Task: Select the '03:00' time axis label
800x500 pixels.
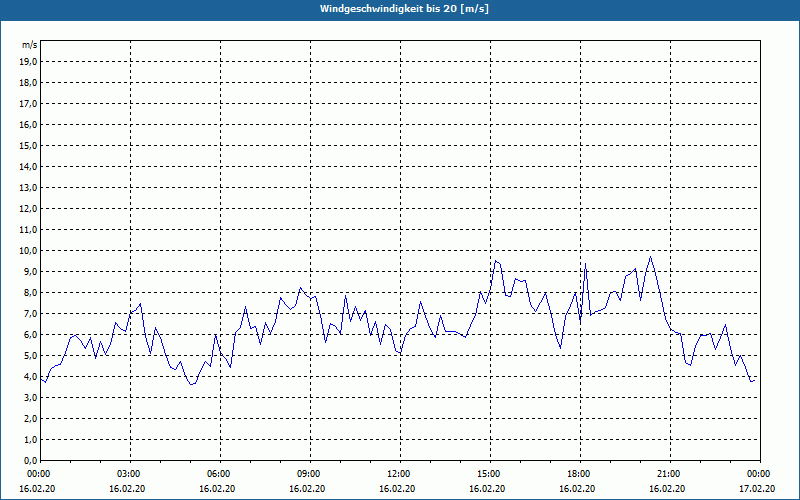Action: (127, 474)
